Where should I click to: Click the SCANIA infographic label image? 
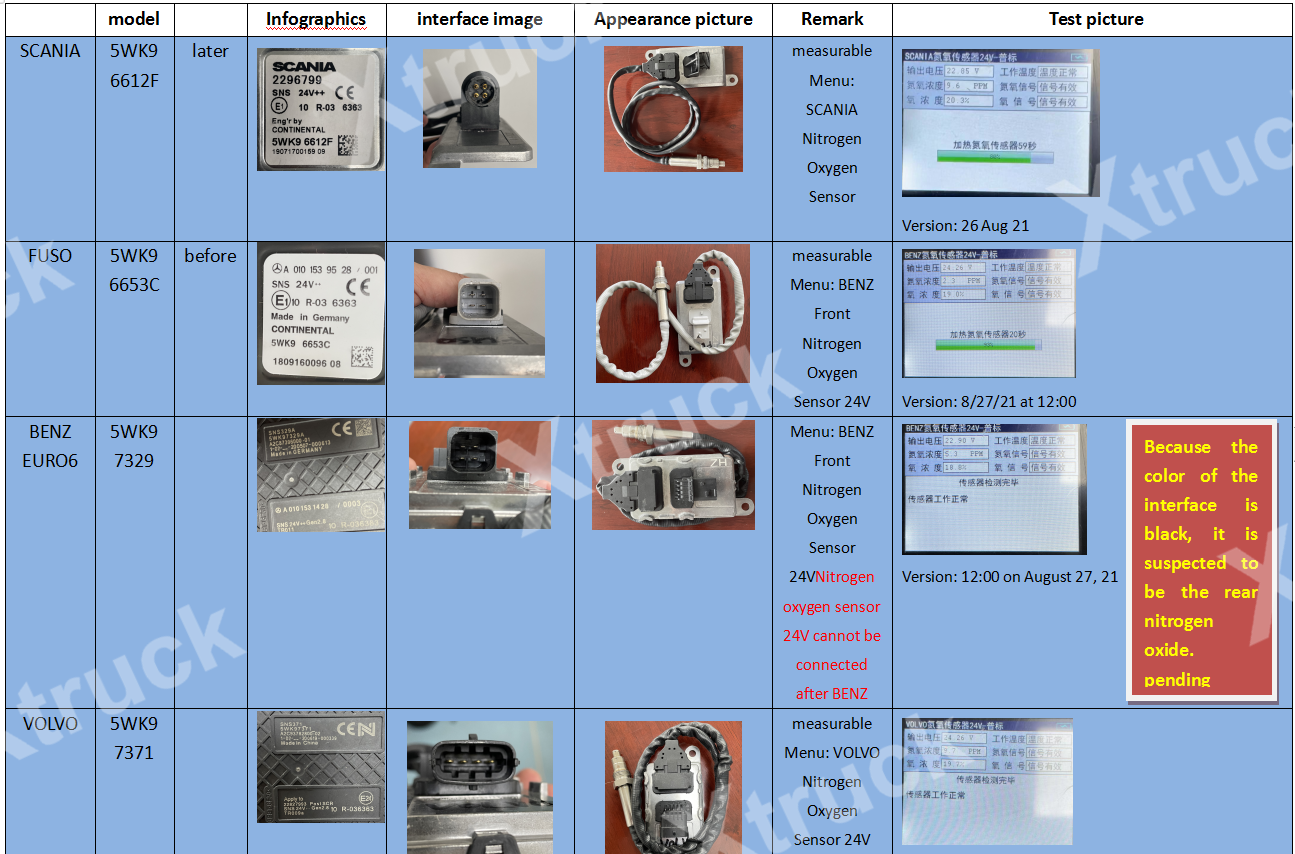(x=320, y=109)
